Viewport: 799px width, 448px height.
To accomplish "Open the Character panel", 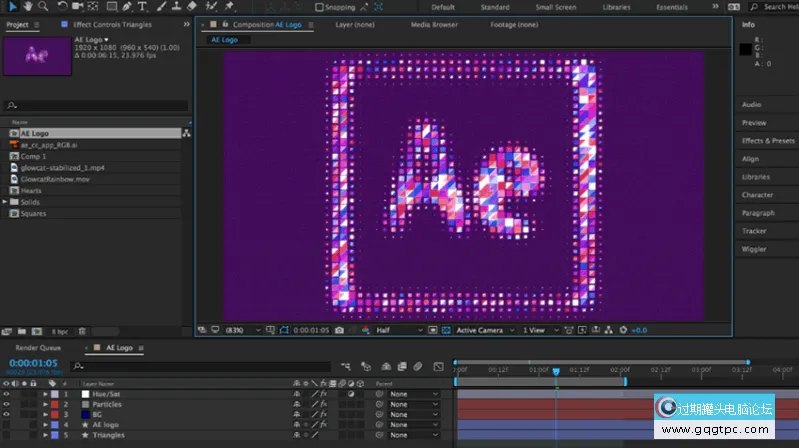I will 757,195.
